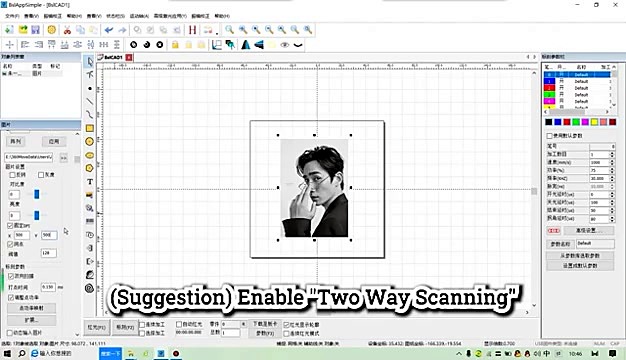Click the threshold 128 input field
This screenshot has height=360, width=626.
(x=49, y=253)
